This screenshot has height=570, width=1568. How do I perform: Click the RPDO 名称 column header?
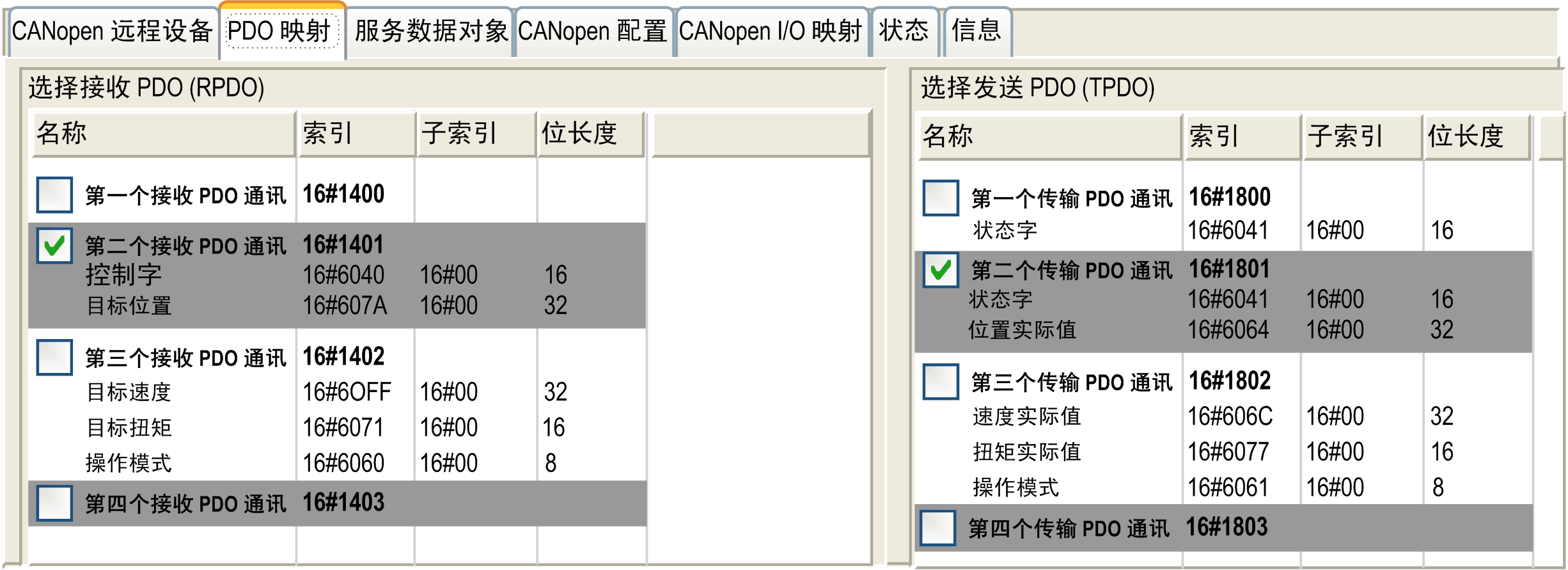click(164, 134)
